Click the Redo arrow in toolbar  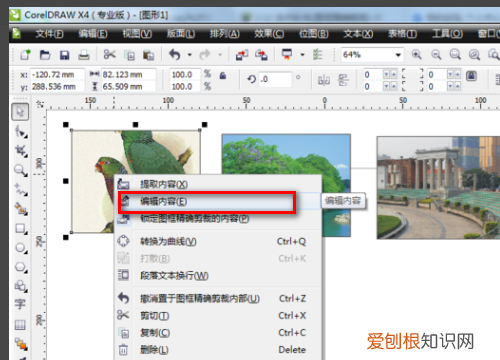click(x=205, y=54)
